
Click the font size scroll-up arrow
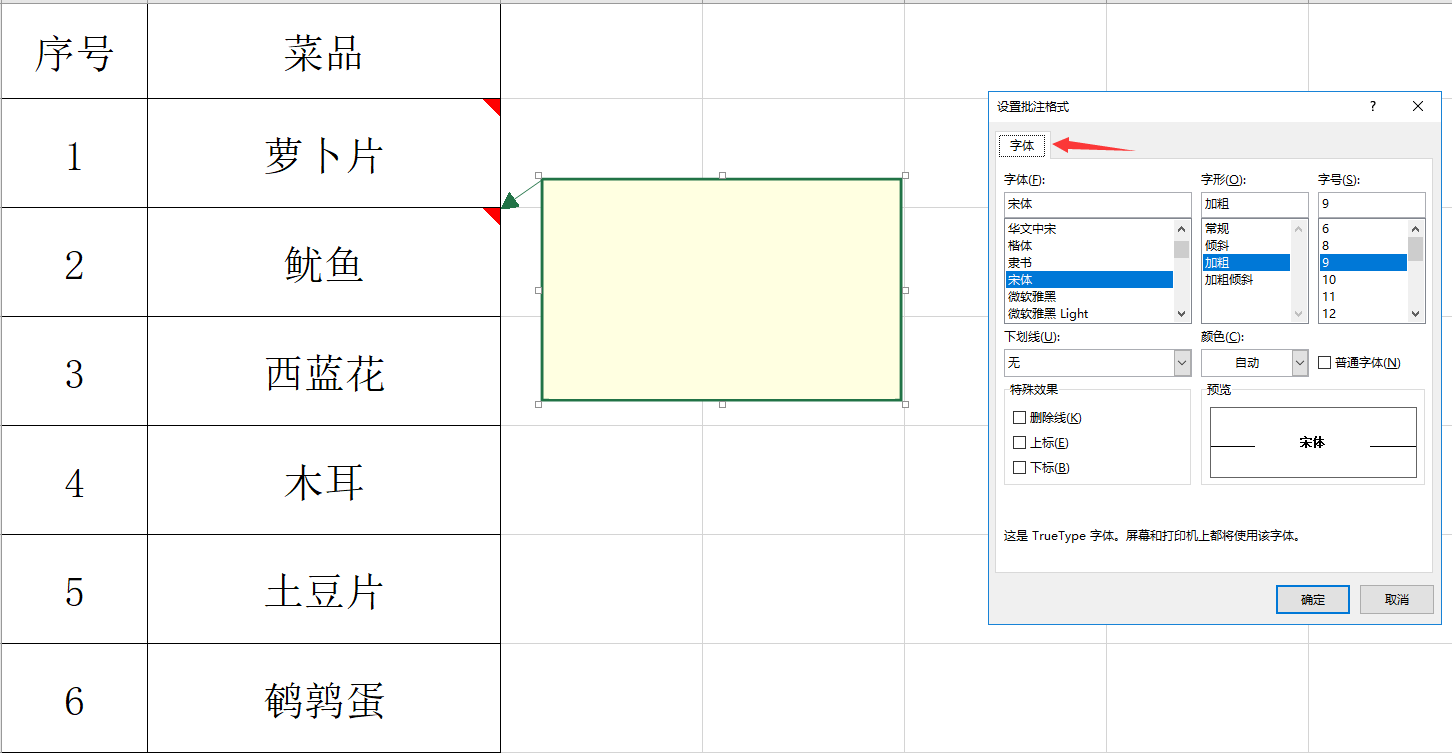point(1415,228)
